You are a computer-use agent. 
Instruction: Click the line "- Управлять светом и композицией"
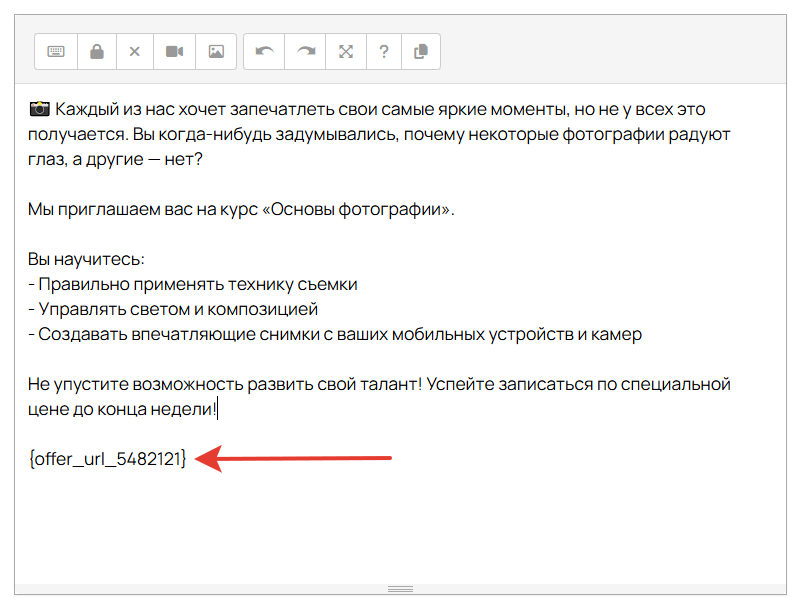pyautogui.click(x=173, y=309)
